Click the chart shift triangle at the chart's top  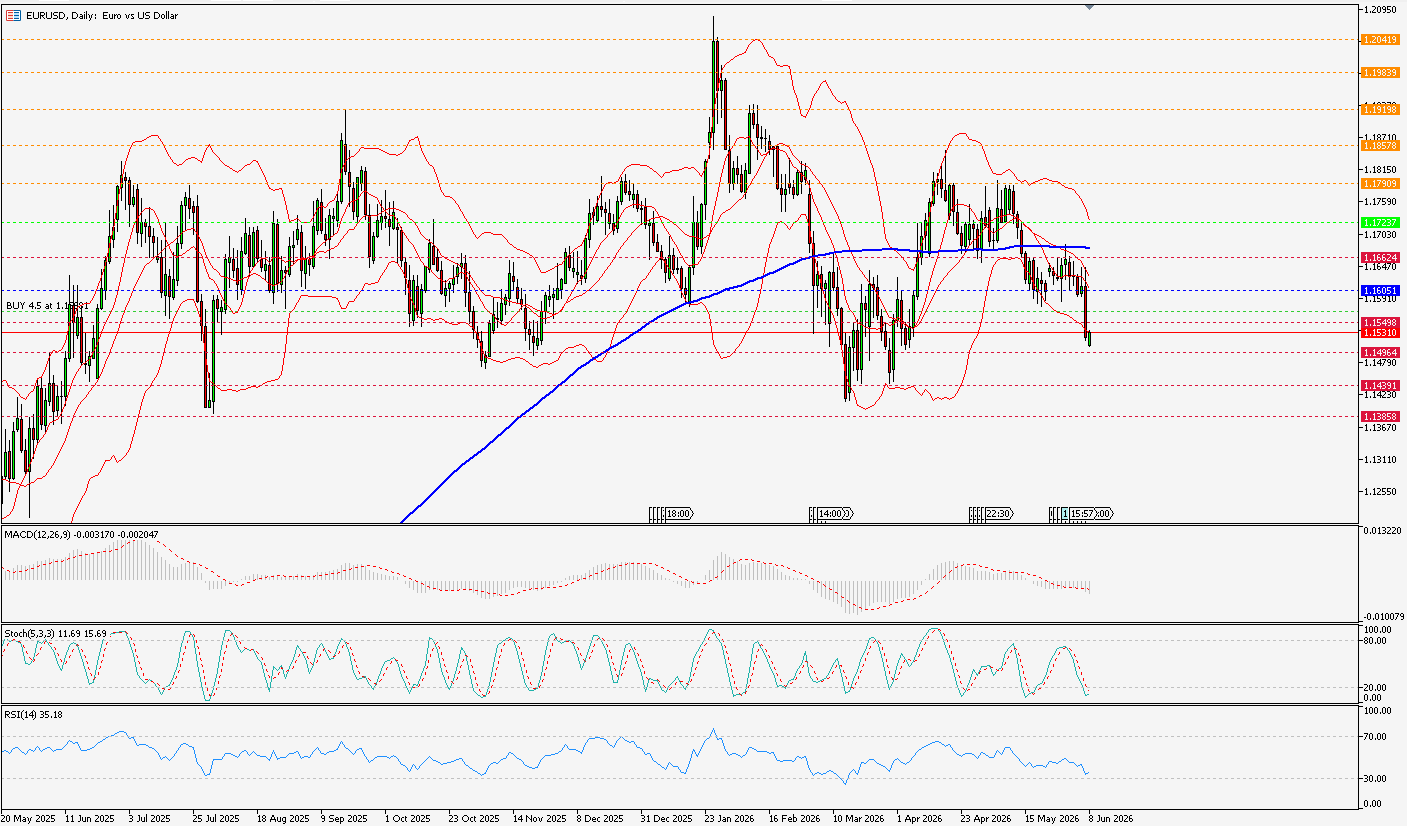pyautogui.click(x=1089, y=7)
